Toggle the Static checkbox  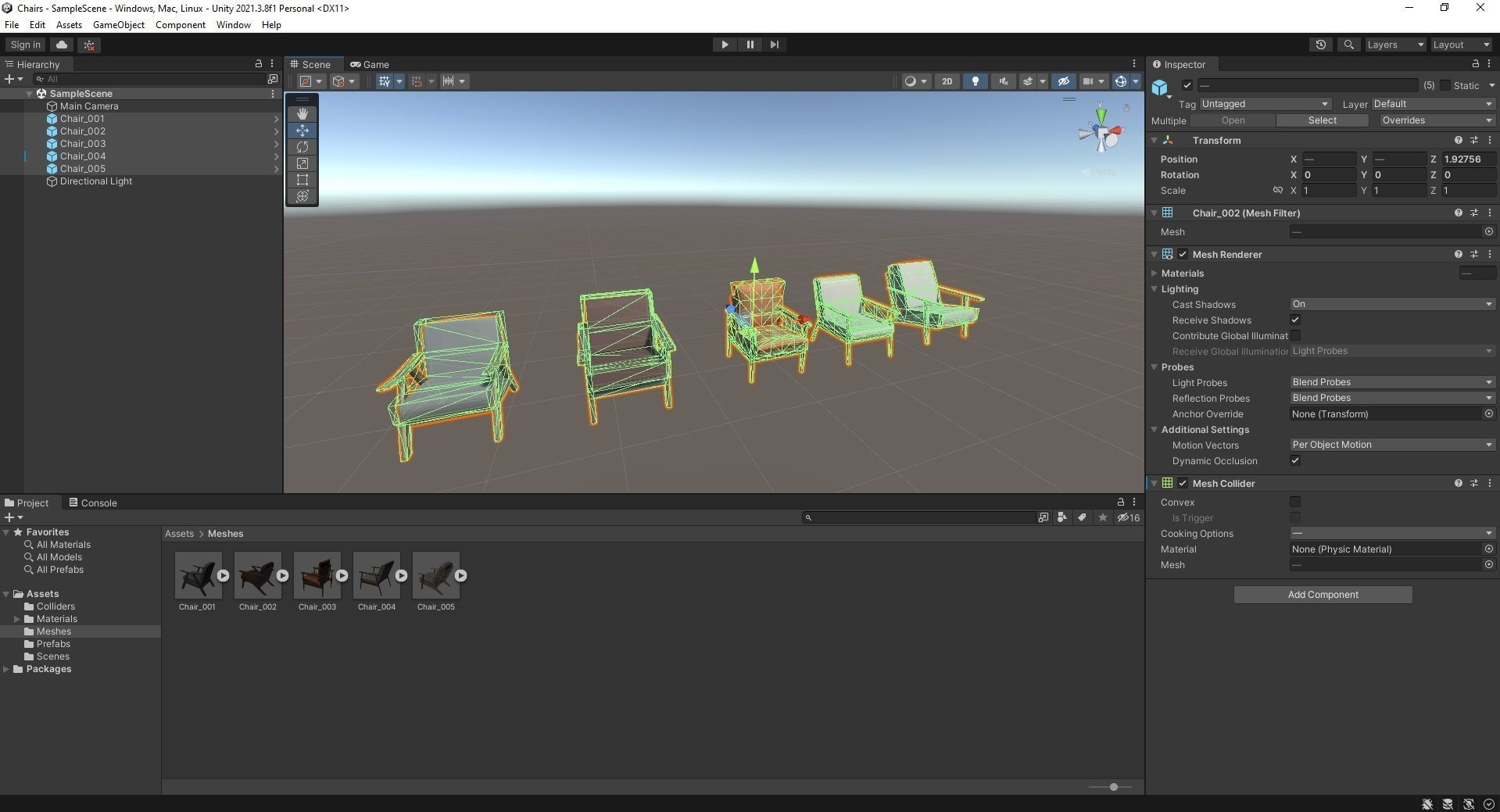(1445, 85)
